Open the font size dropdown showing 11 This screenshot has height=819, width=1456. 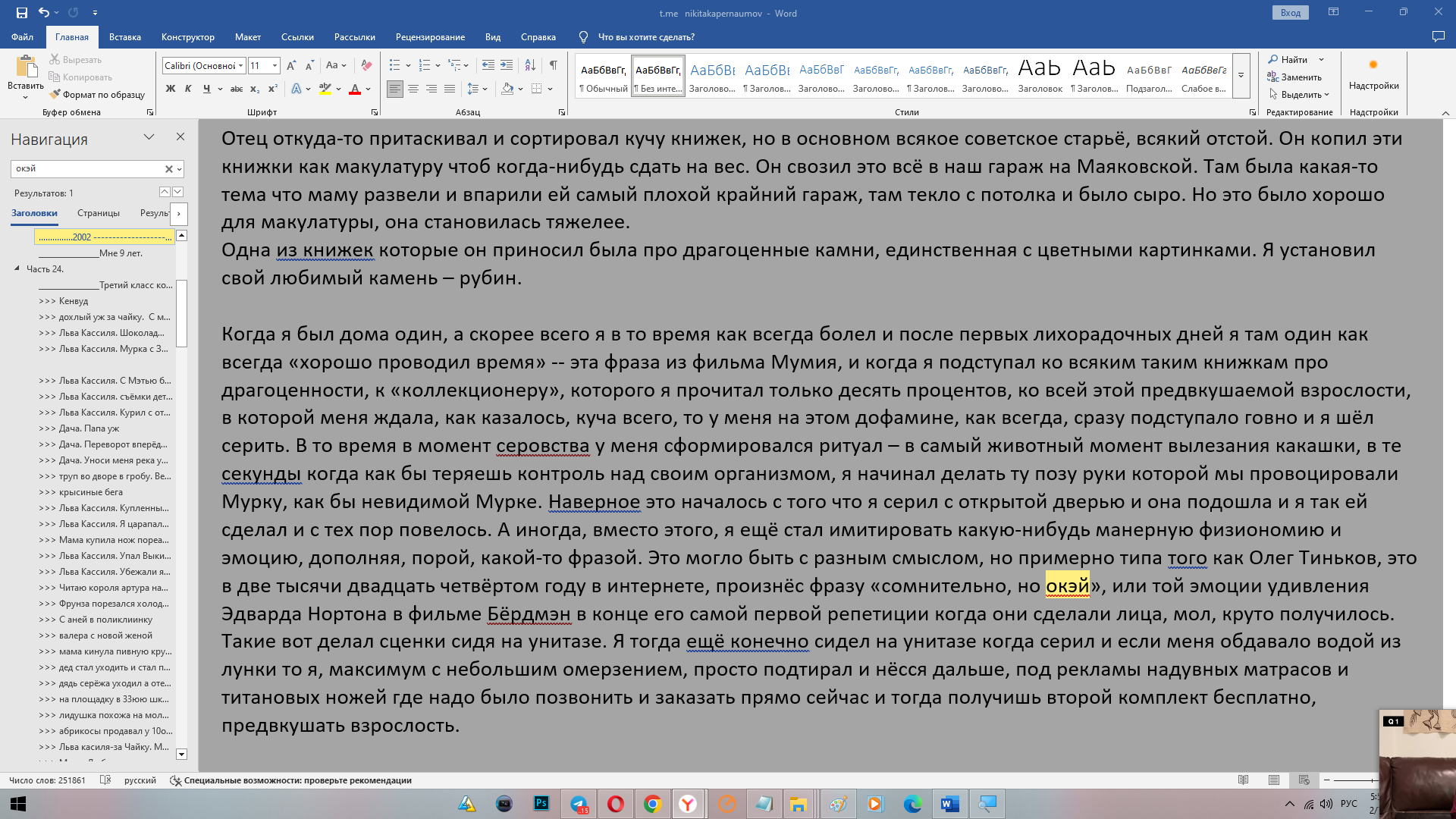click(x=275, y=65)
